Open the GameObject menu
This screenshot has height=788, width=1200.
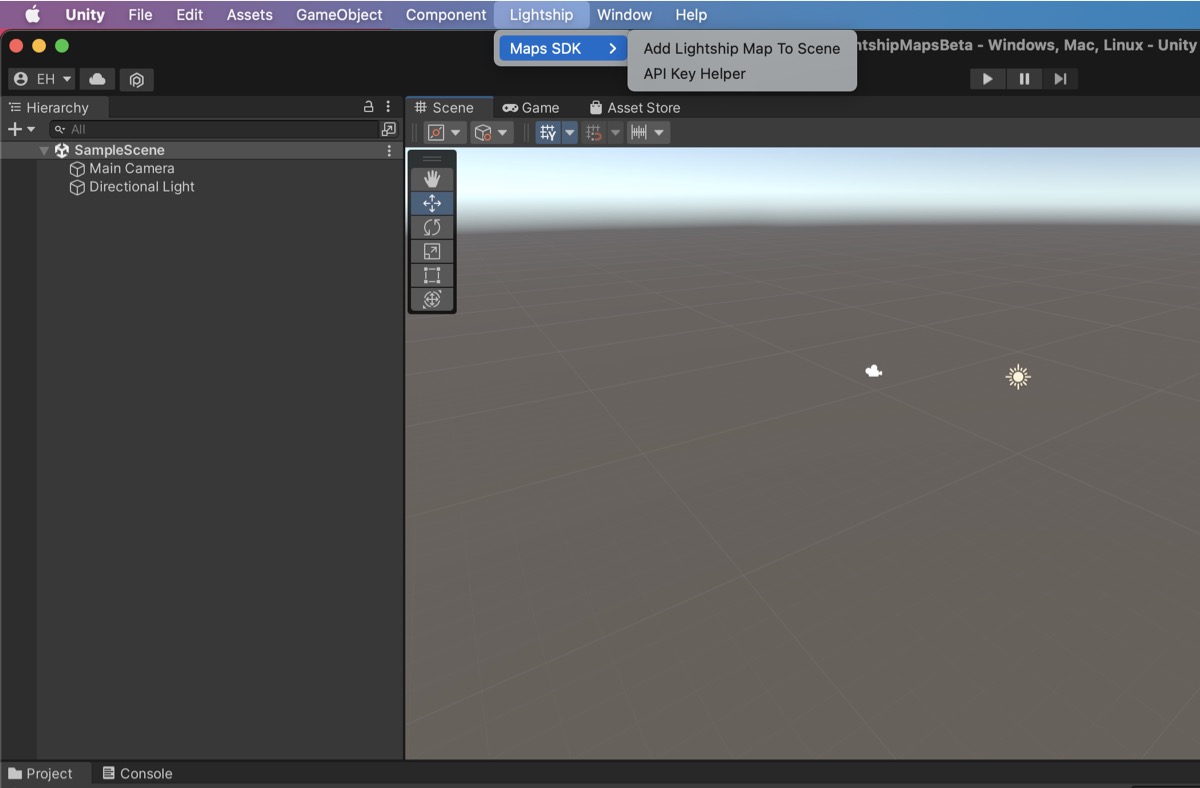(339, 15)
